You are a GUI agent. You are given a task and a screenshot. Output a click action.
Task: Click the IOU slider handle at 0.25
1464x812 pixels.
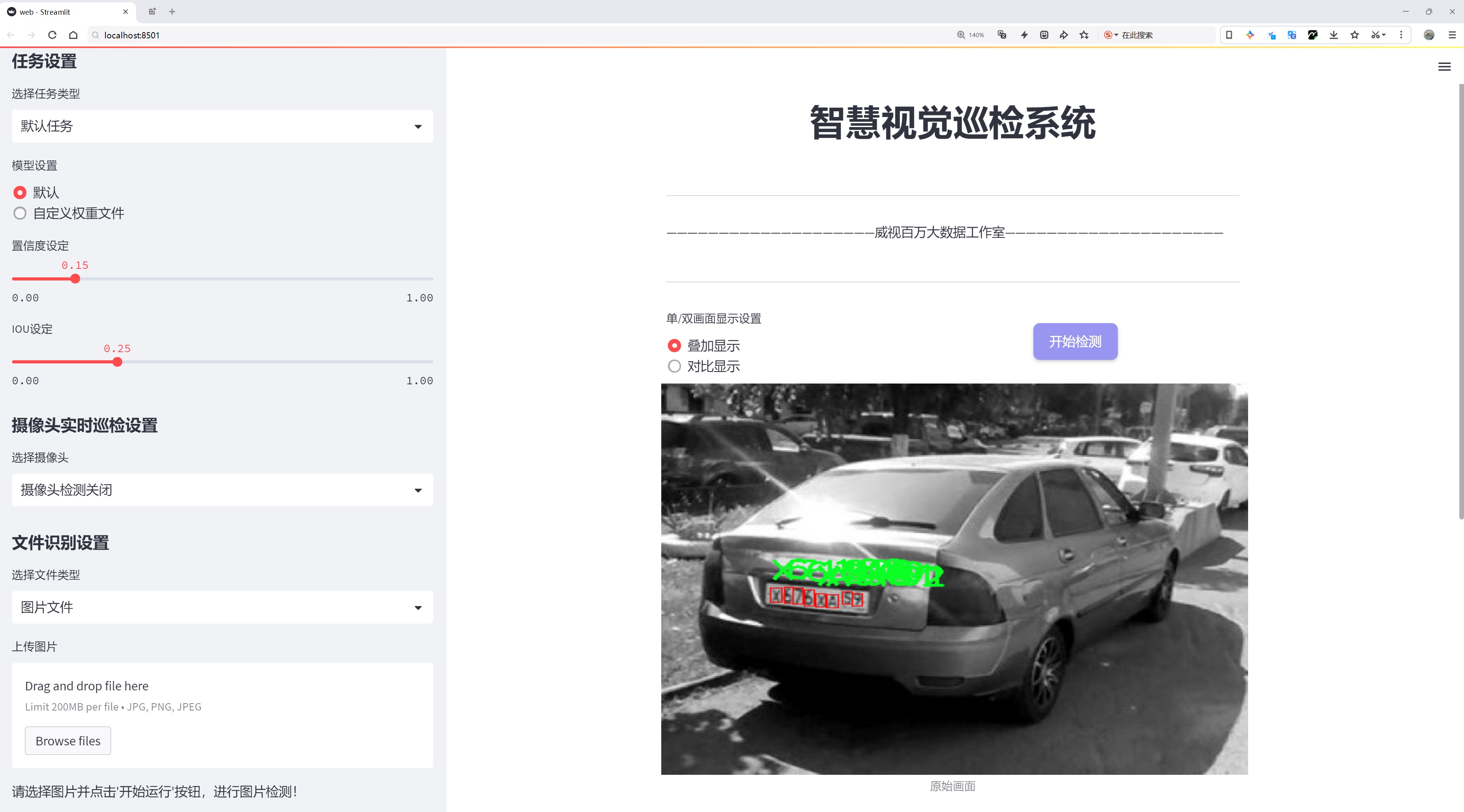click(117, 362)
